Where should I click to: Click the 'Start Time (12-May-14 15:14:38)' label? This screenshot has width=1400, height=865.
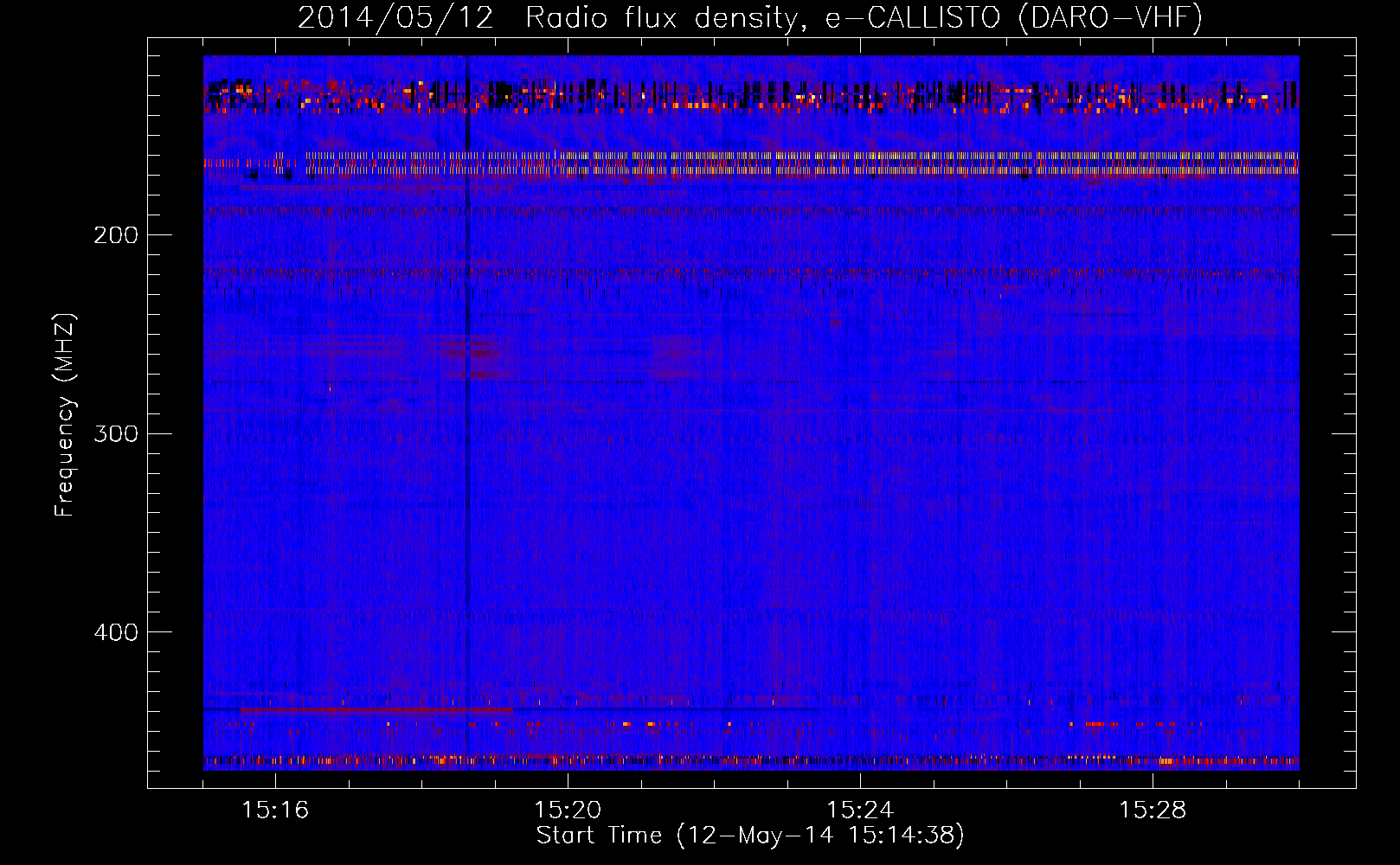point(750,836)
